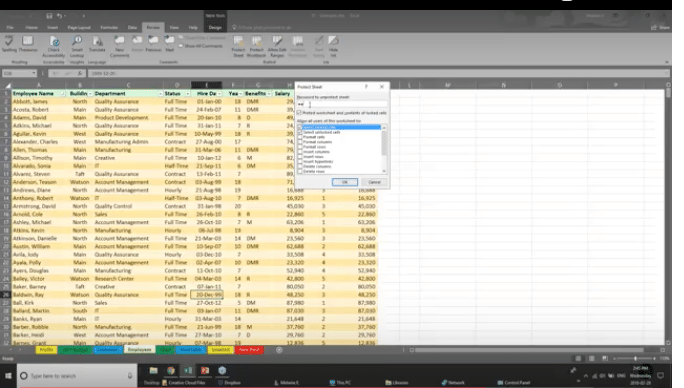
Task: Click permissions list scroll down arrow
Action: [x=384, y=171]
